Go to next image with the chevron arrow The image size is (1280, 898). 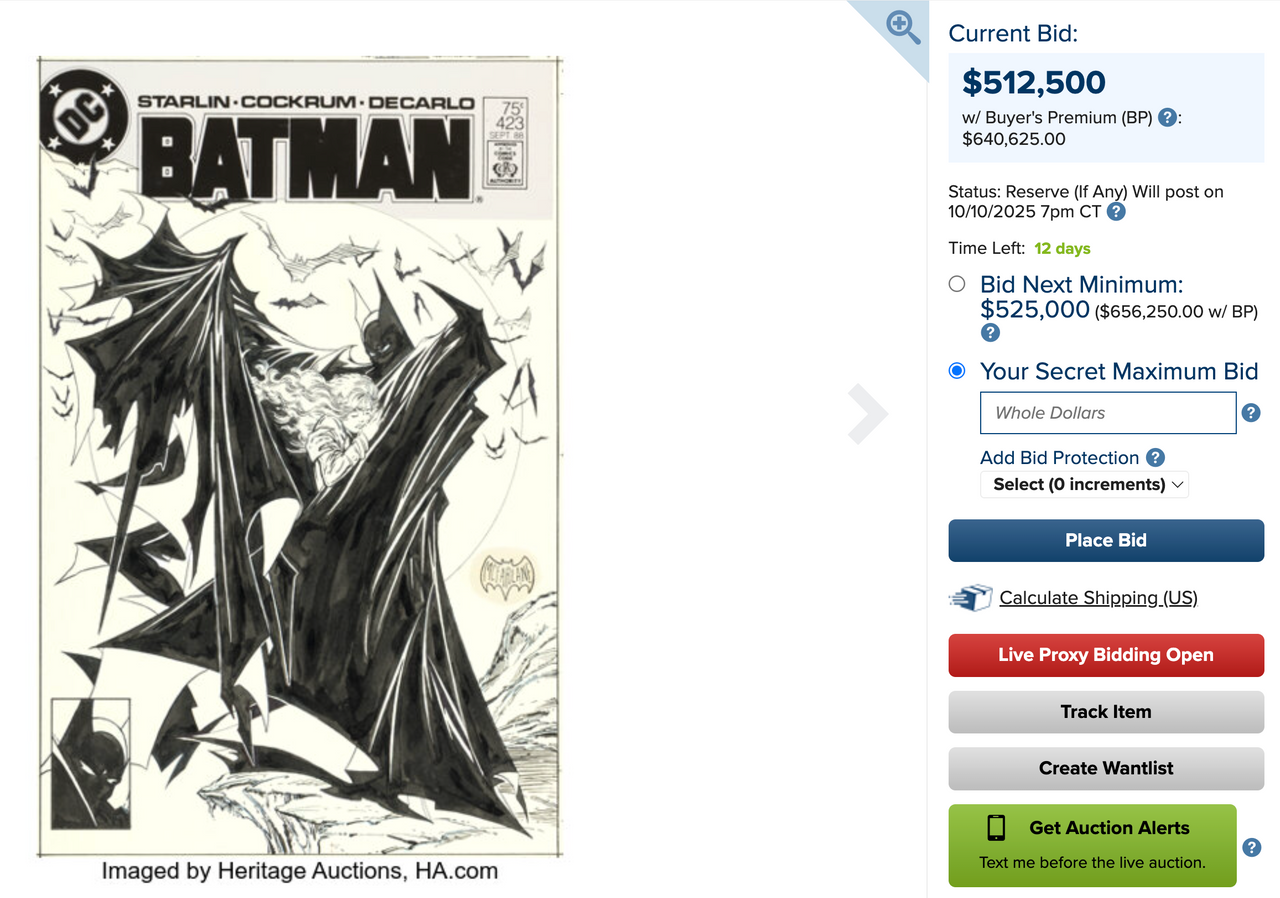pos(867,413)
